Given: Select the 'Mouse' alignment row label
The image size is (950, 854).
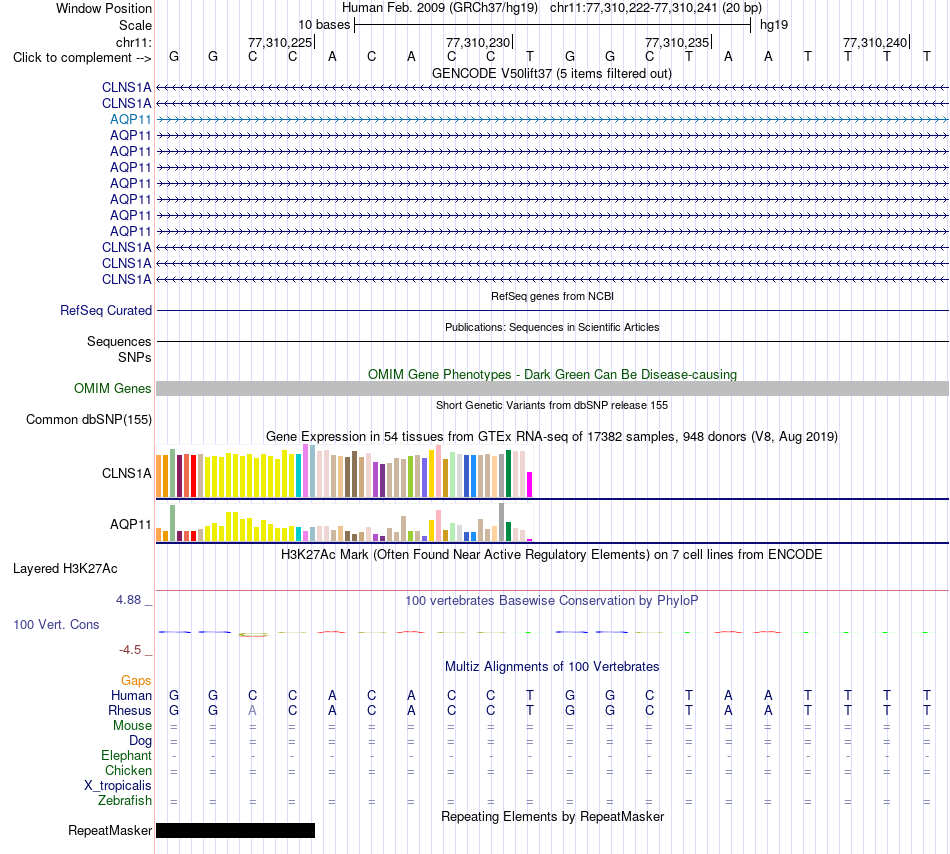Looking at the screenshot, I should pos(132,725).
